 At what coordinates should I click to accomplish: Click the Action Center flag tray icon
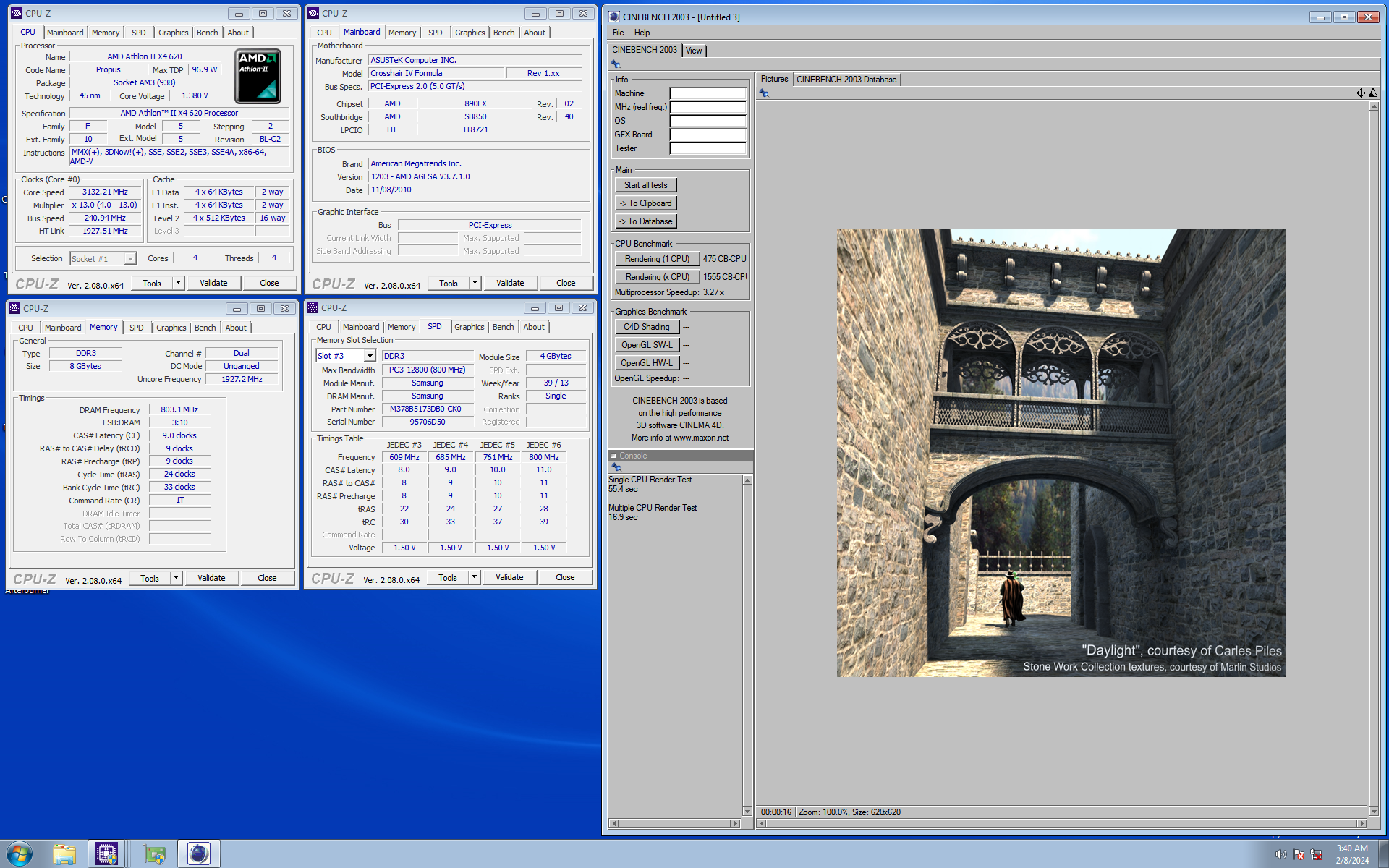[1299, 854]
